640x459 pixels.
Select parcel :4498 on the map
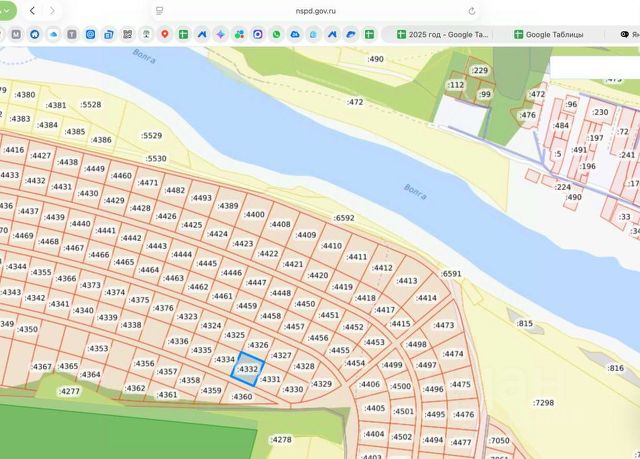[x=416, y=344]
